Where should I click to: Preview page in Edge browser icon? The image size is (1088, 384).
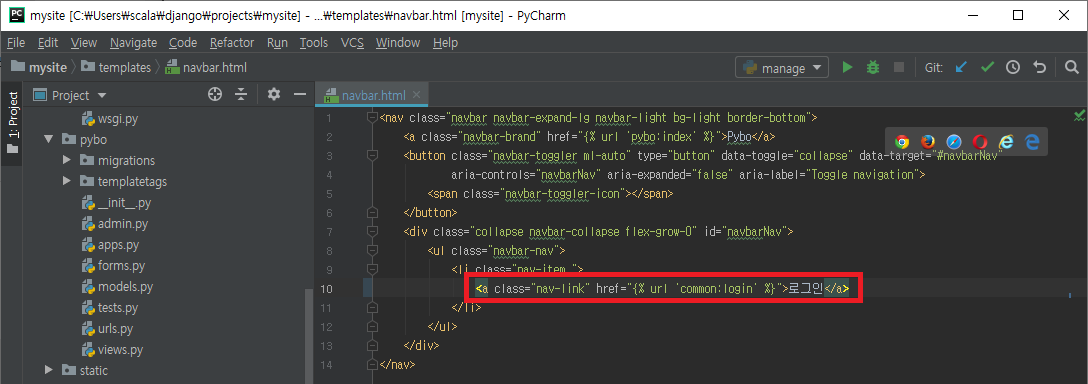[1032, 142]
